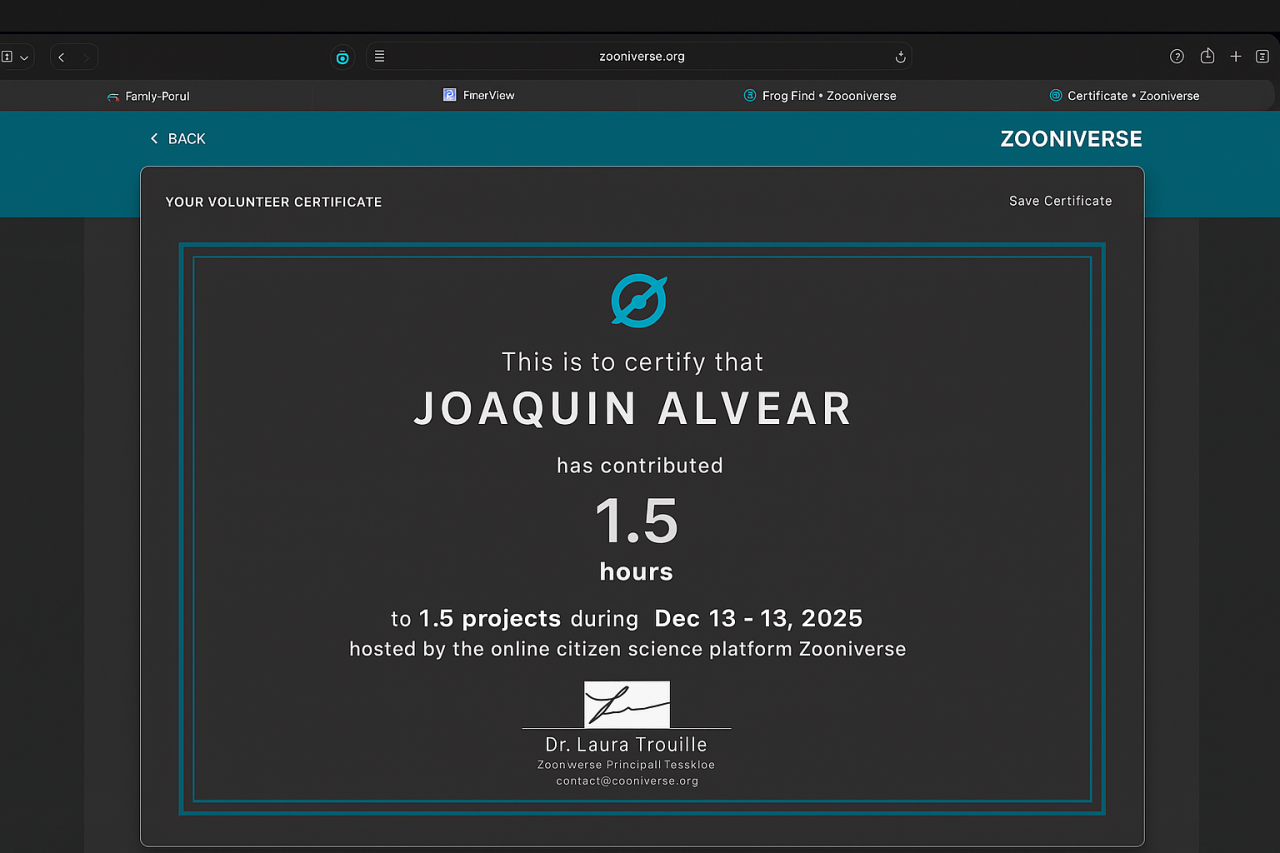Screen dimensions: 1280x853
Task: Click the date range Dec 13 - 13, 2025
Action: (759, 619)
